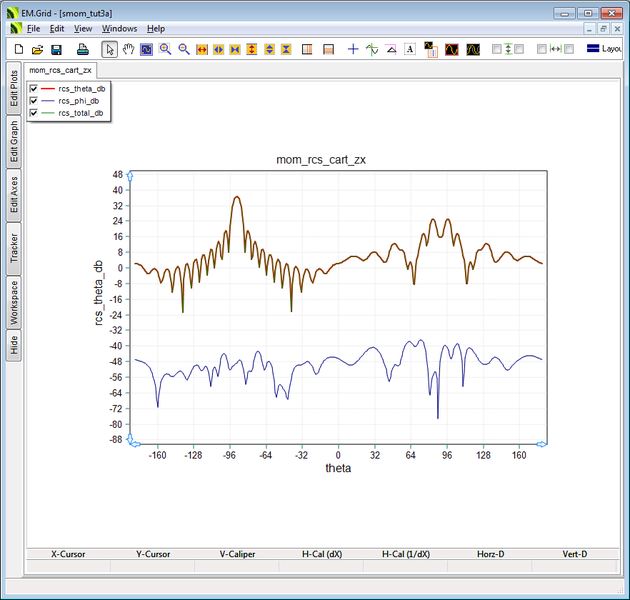Open the Windows menu
This screenshot has height=600, width=630.
119,29
